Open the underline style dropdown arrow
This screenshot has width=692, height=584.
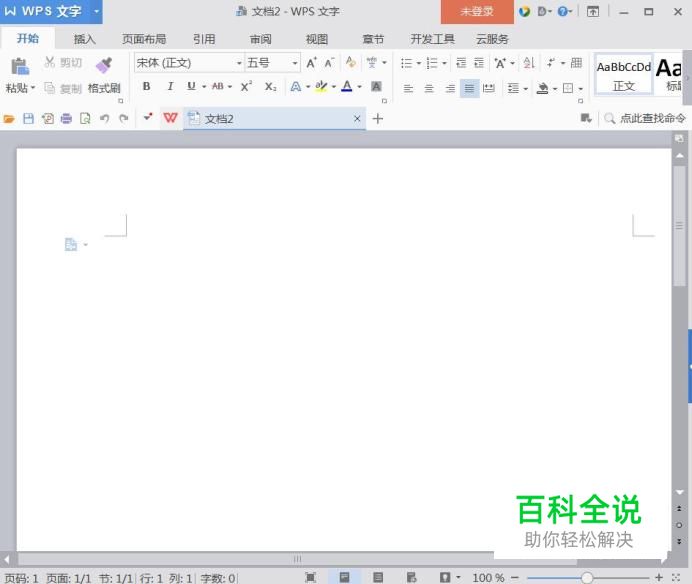click(x=204, y=87)
